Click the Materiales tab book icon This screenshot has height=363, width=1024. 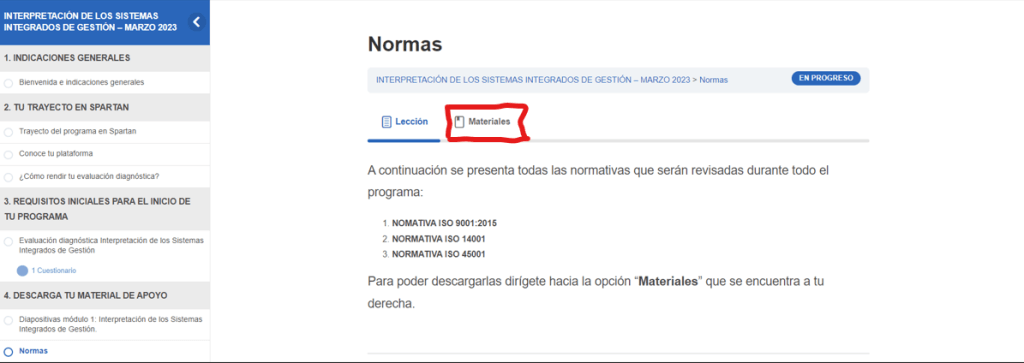459,121
